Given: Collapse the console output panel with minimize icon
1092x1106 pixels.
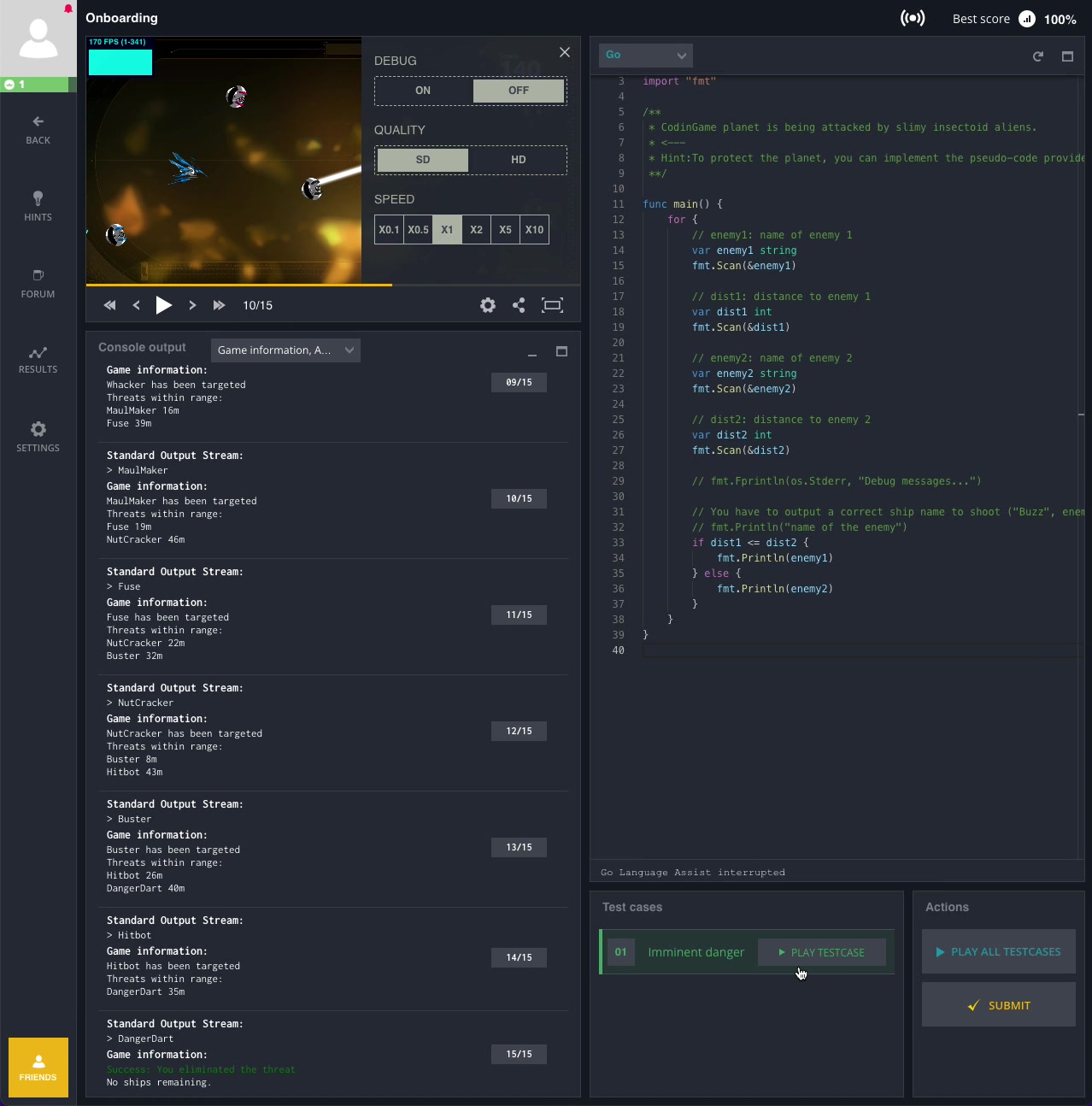Looking at the screenshot, I should tap(532, 352).
